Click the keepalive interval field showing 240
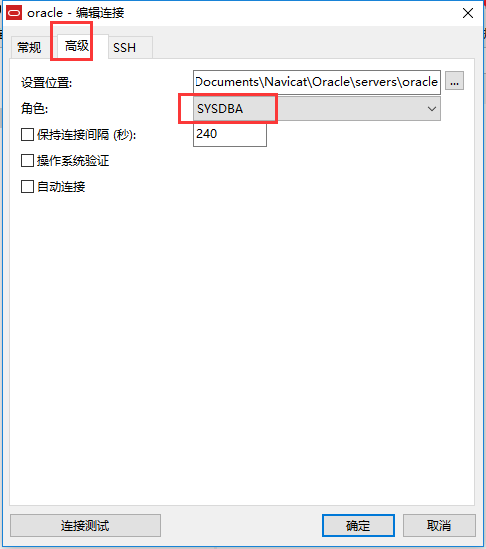 tap(230, 134)
